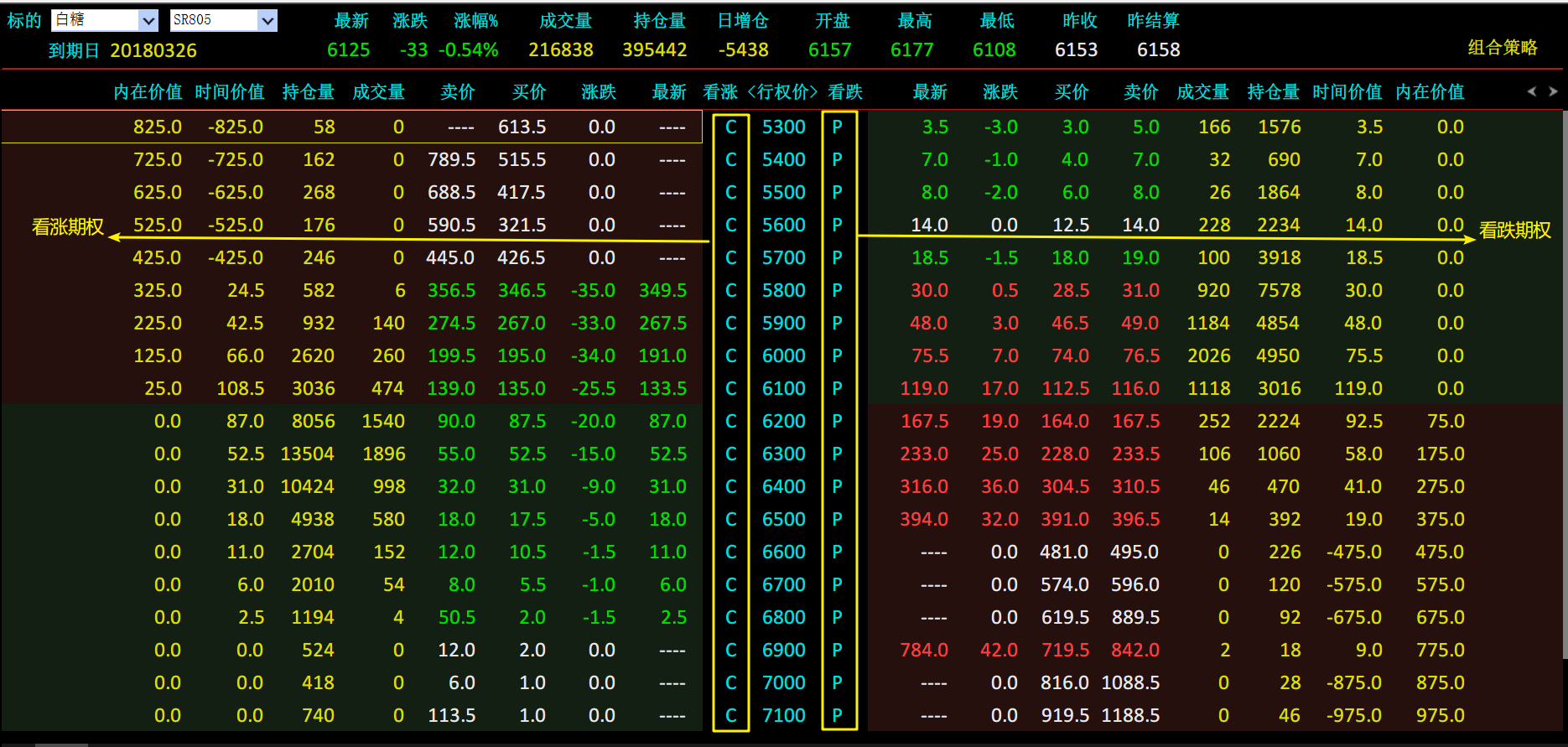This screenshot has height=747, width=1568.
Task: Select put P for strike 6200
Action: (x=837, y=422)
